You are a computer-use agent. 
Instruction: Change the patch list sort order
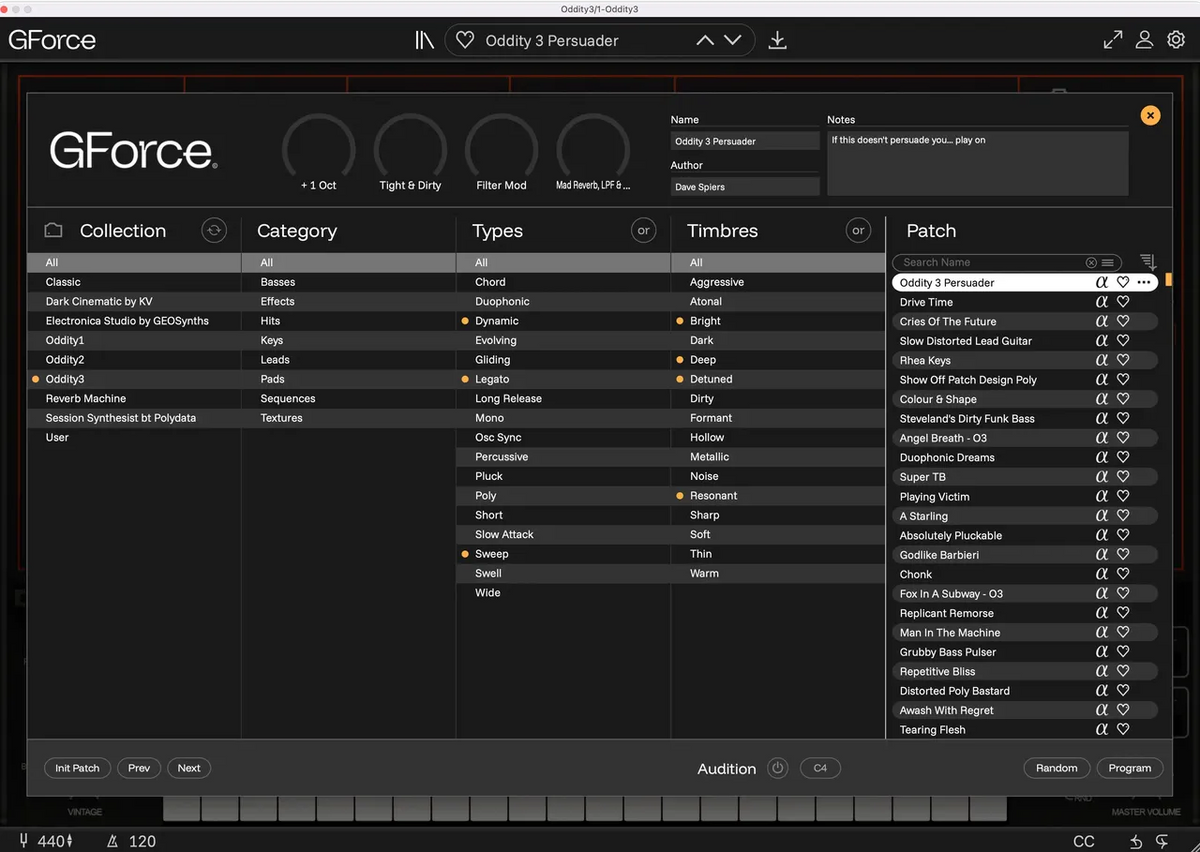[x=1148, y=262]
